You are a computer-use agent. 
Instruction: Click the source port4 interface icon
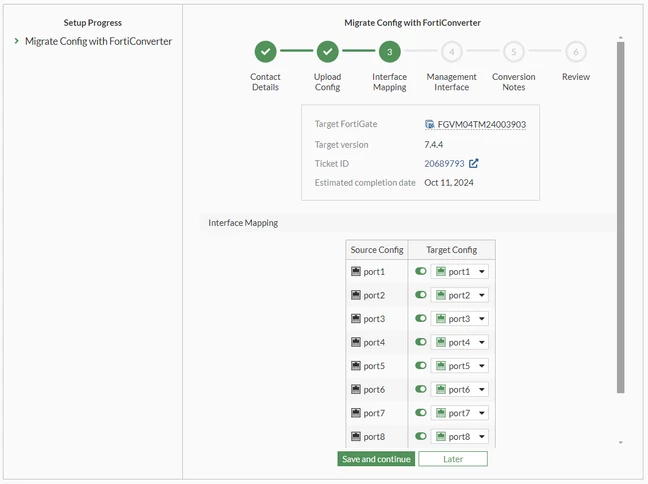coord(356,342)
